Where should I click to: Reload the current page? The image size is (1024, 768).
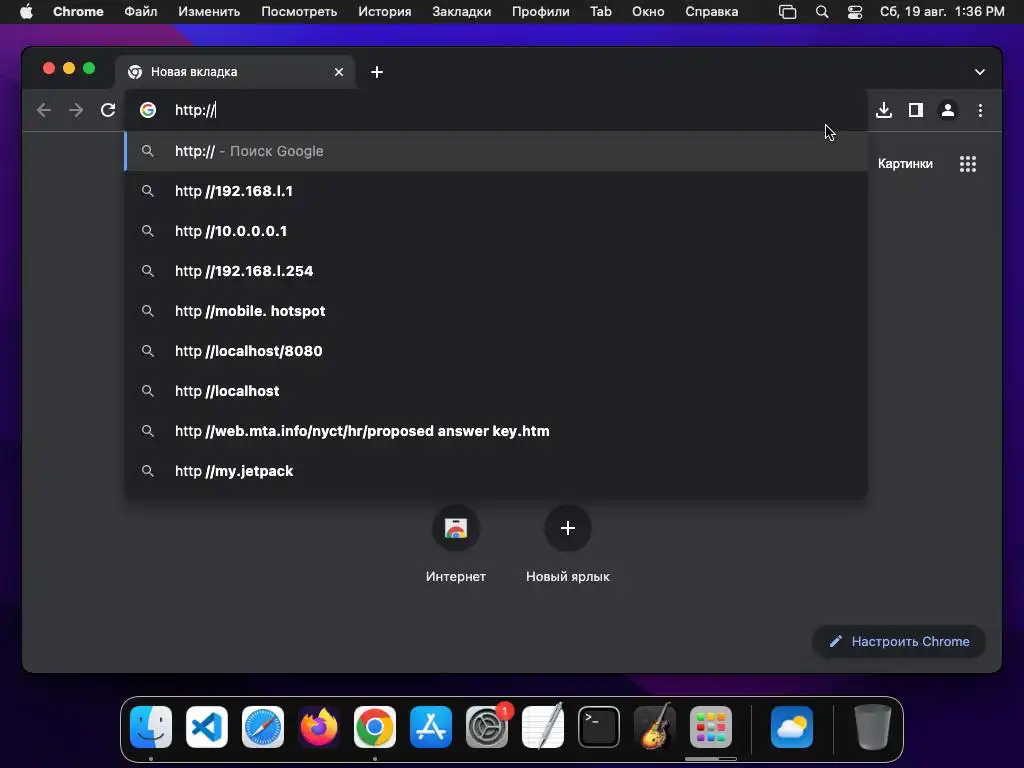(108, 110)
